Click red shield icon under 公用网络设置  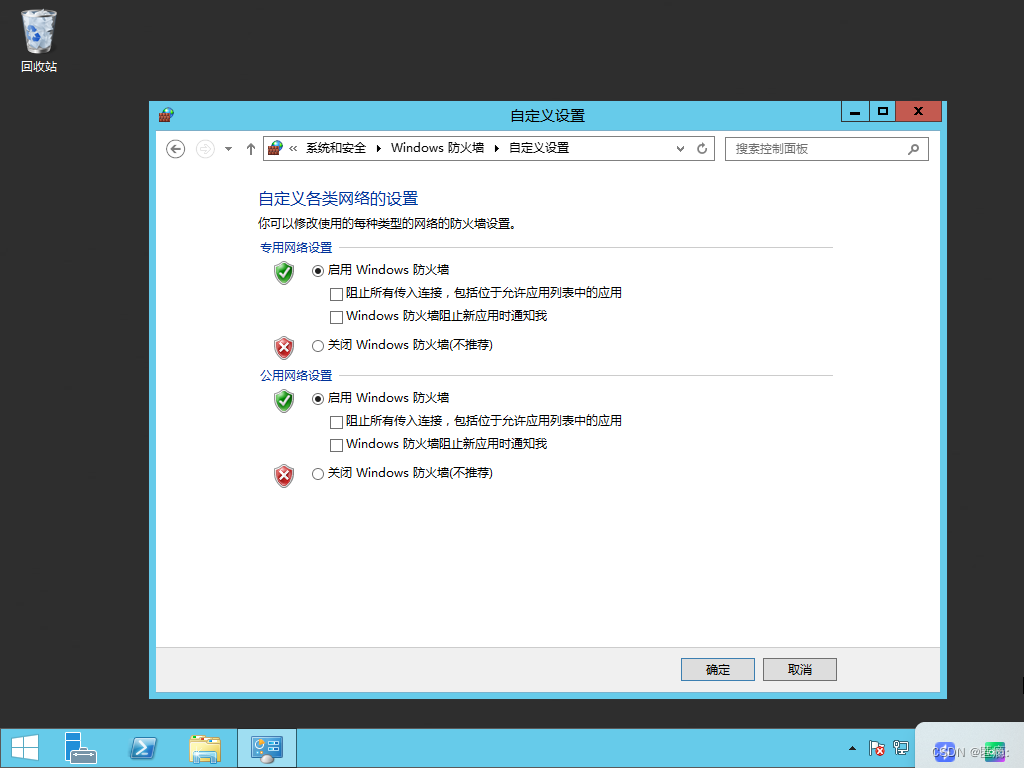pos(284,475)
